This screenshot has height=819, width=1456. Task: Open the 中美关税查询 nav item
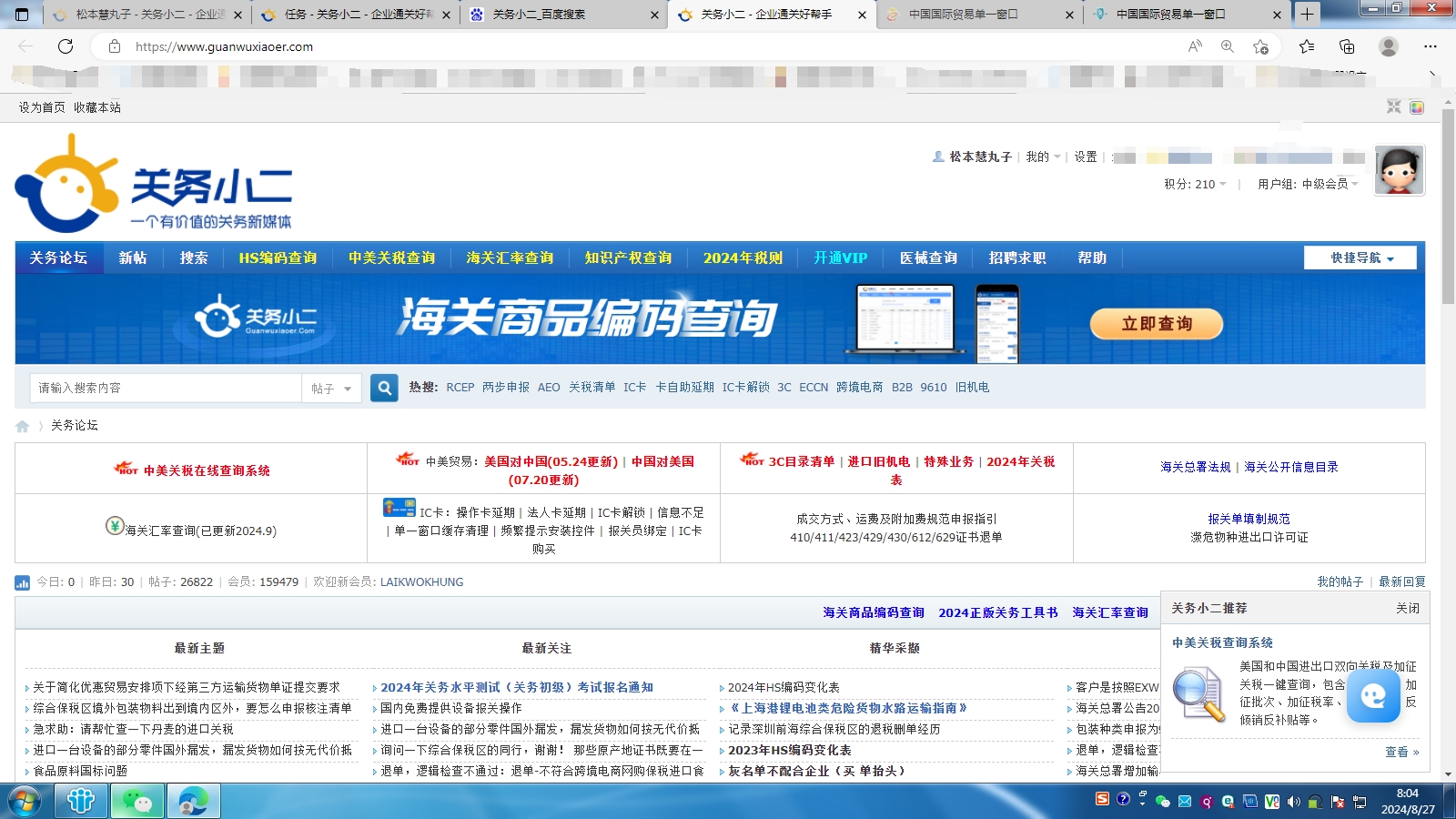[x=391, y=258]
